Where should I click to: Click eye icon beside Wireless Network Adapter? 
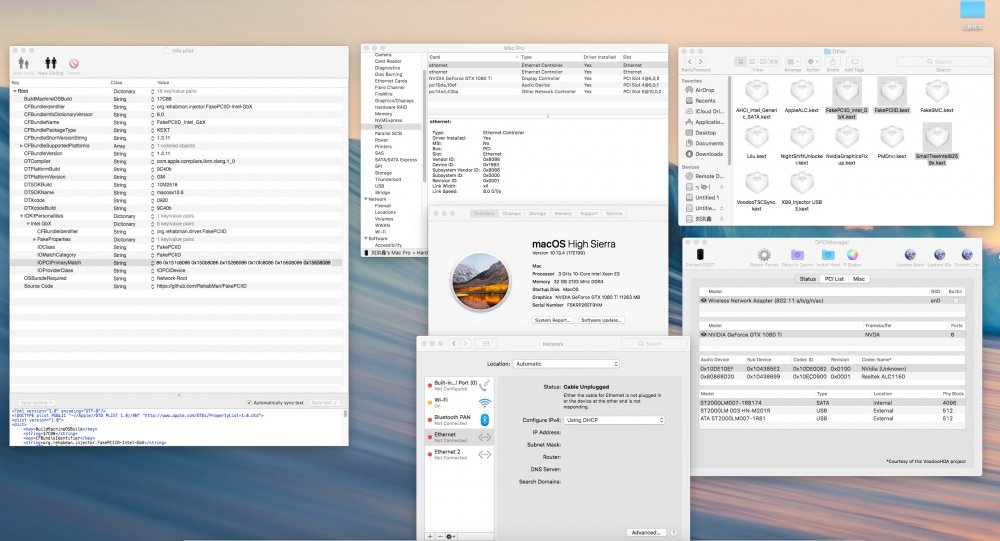pyautogui.click(x=703, y=300)
